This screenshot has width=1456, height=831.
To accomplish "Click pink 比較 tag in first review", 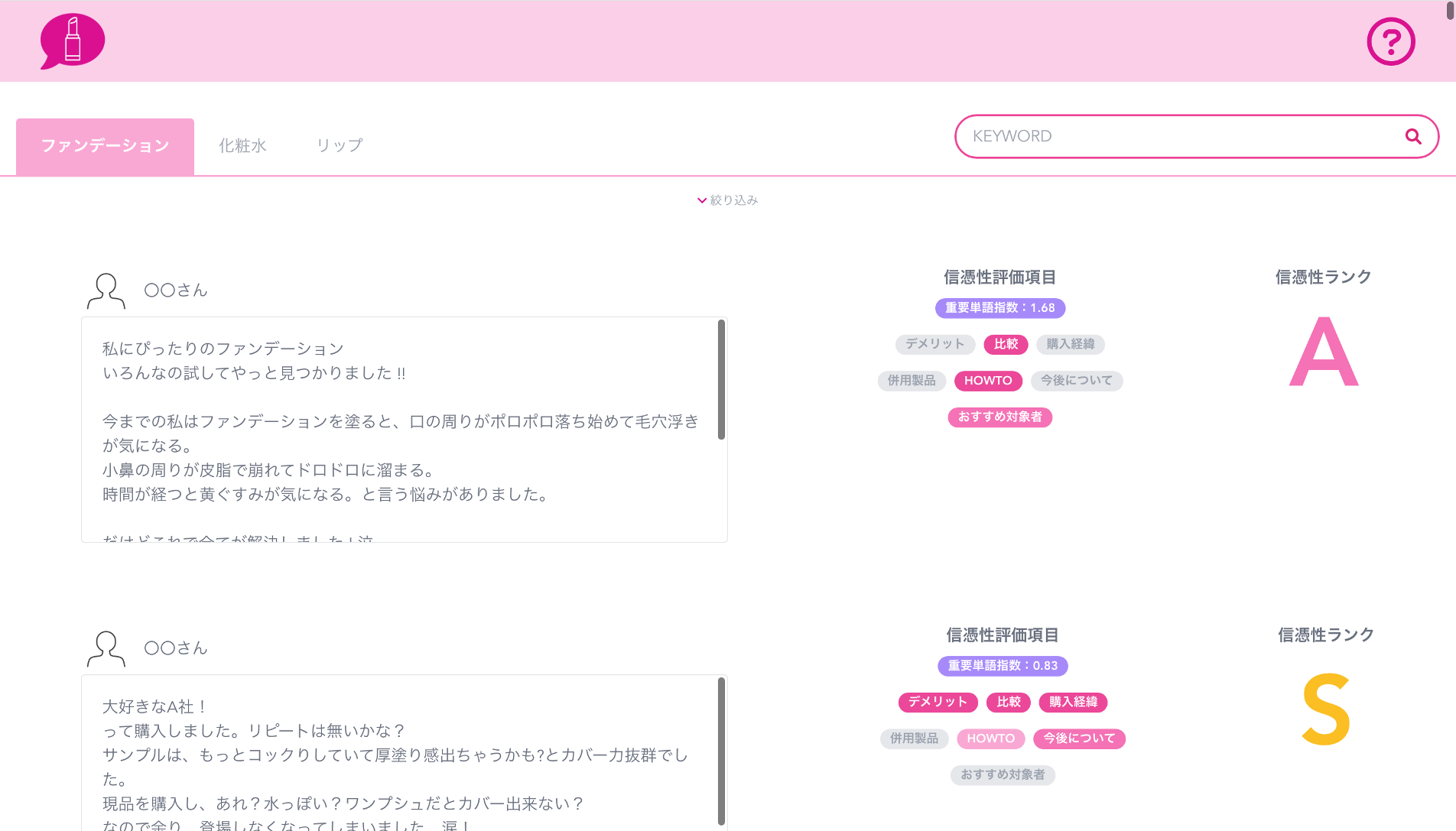I will click(x=1006, y=344).
